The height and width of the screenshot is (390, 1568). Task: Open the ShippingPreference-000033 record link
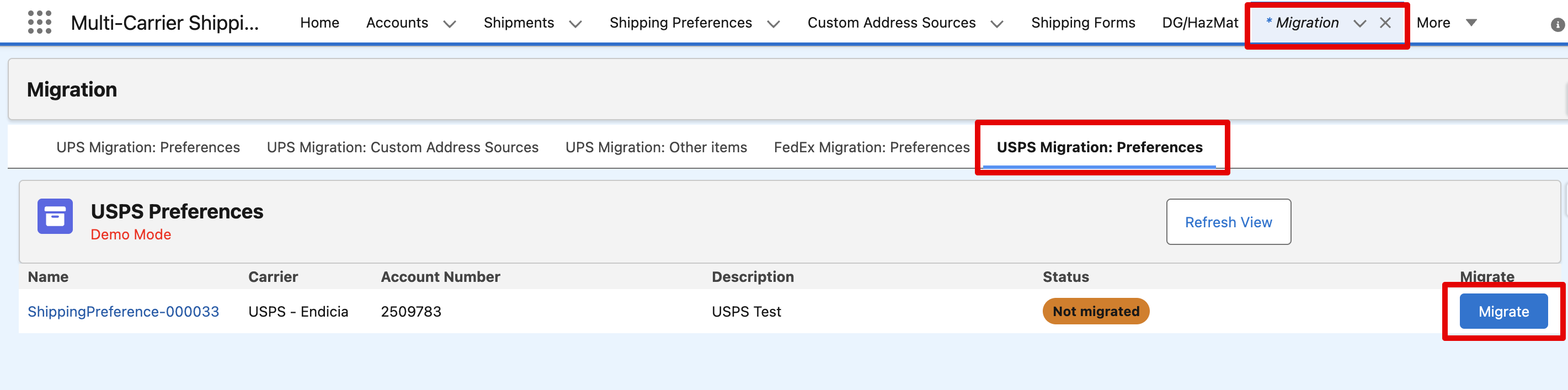click(124, 312)
